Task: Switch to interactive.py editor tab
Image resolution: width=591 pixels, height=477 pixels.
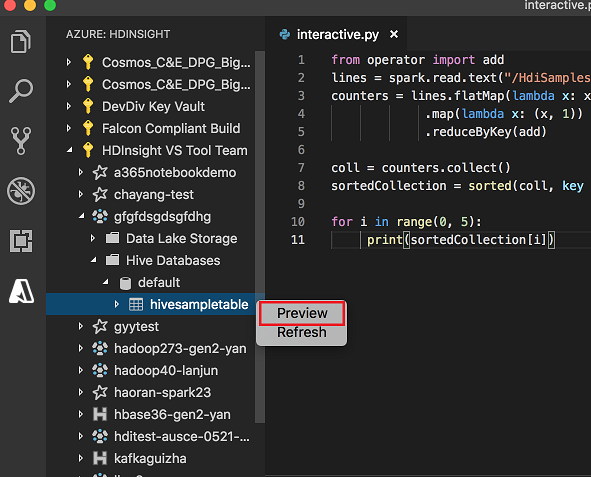Action: [x=335, y=34]
